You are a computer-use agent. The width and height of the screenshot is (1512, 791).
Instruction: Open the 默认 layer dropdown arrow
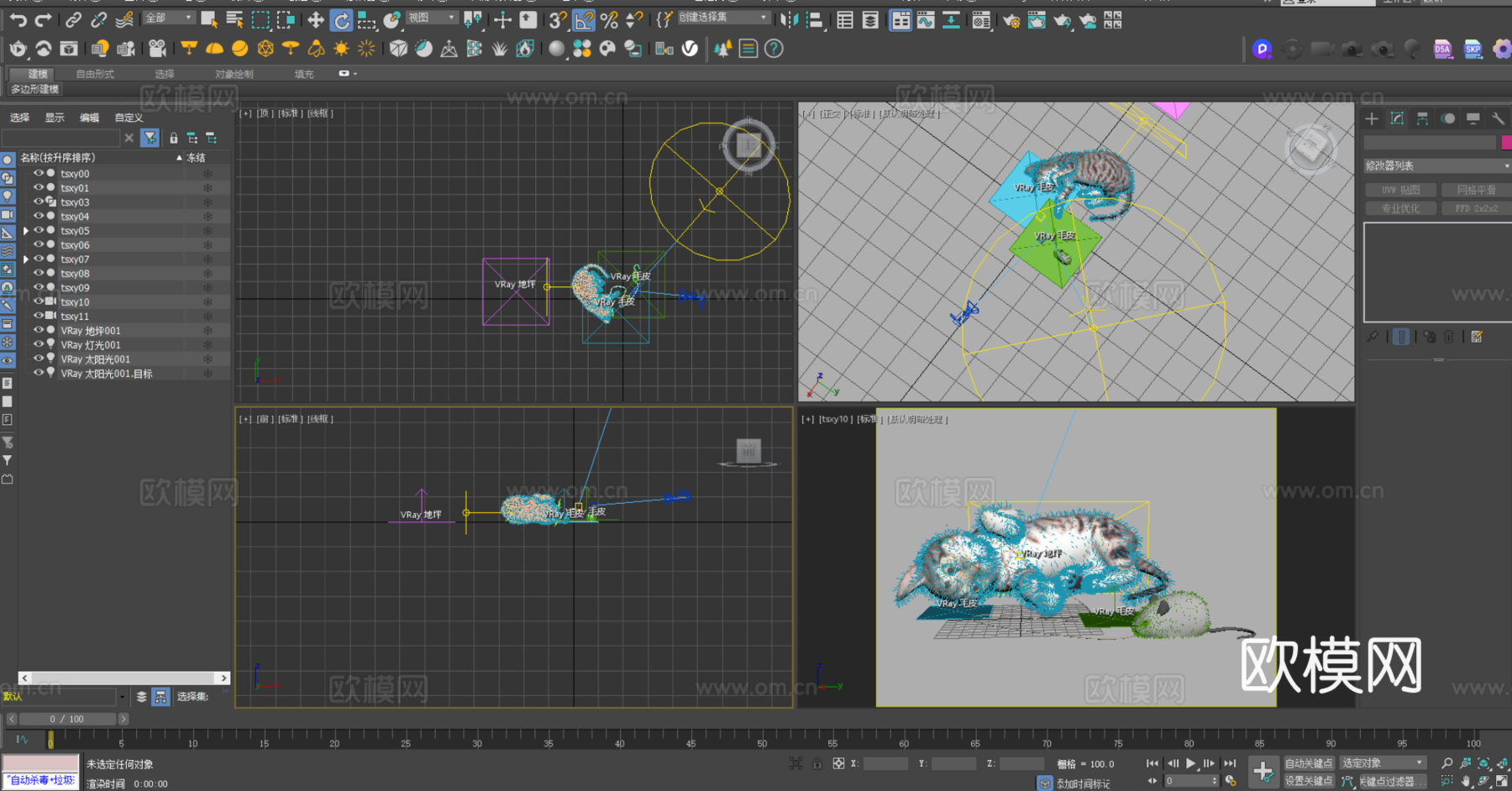(x=123, y=697)
